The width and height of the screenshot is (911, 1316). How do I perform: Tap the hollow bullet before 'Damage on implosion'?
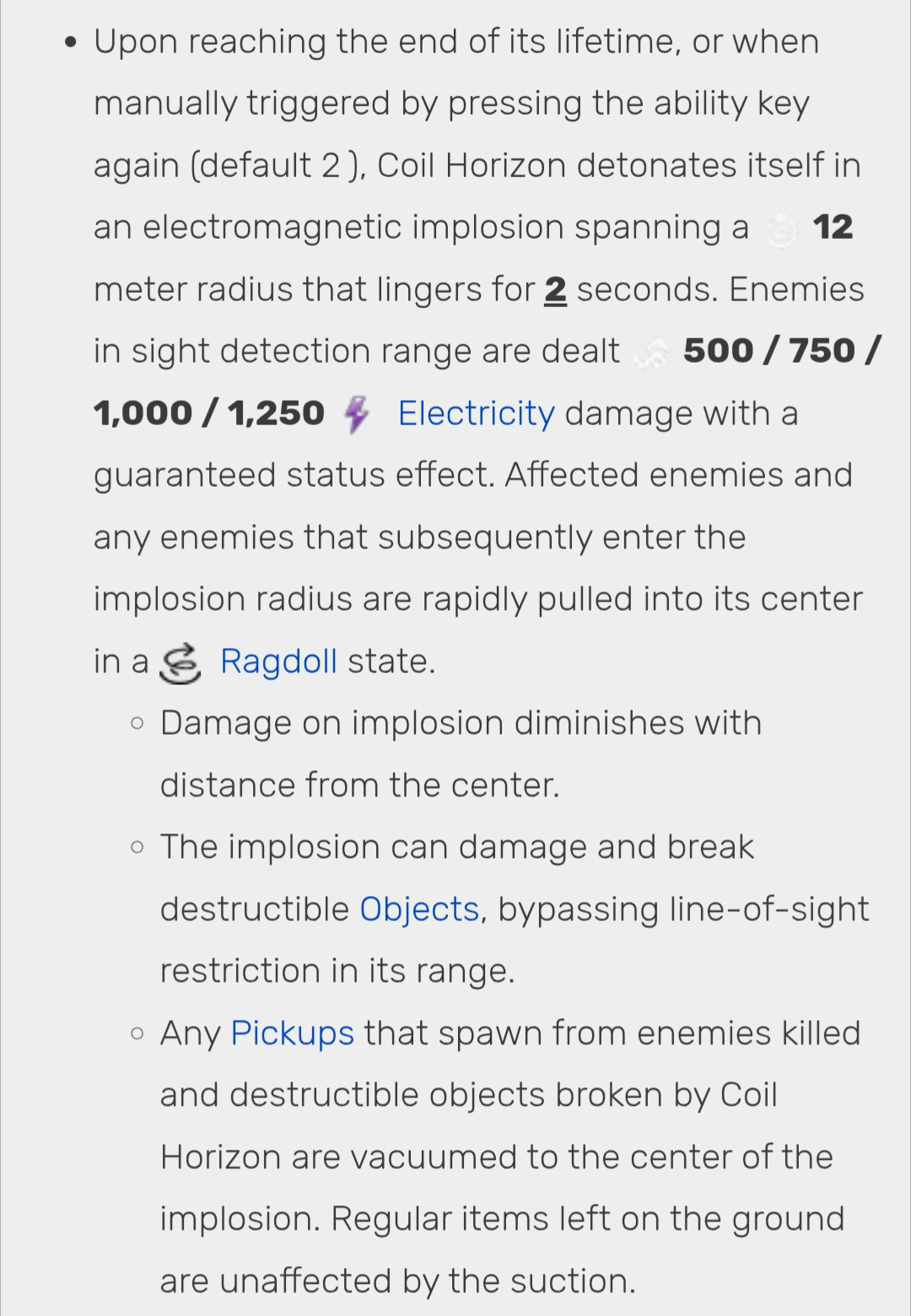tap(138, 724)
